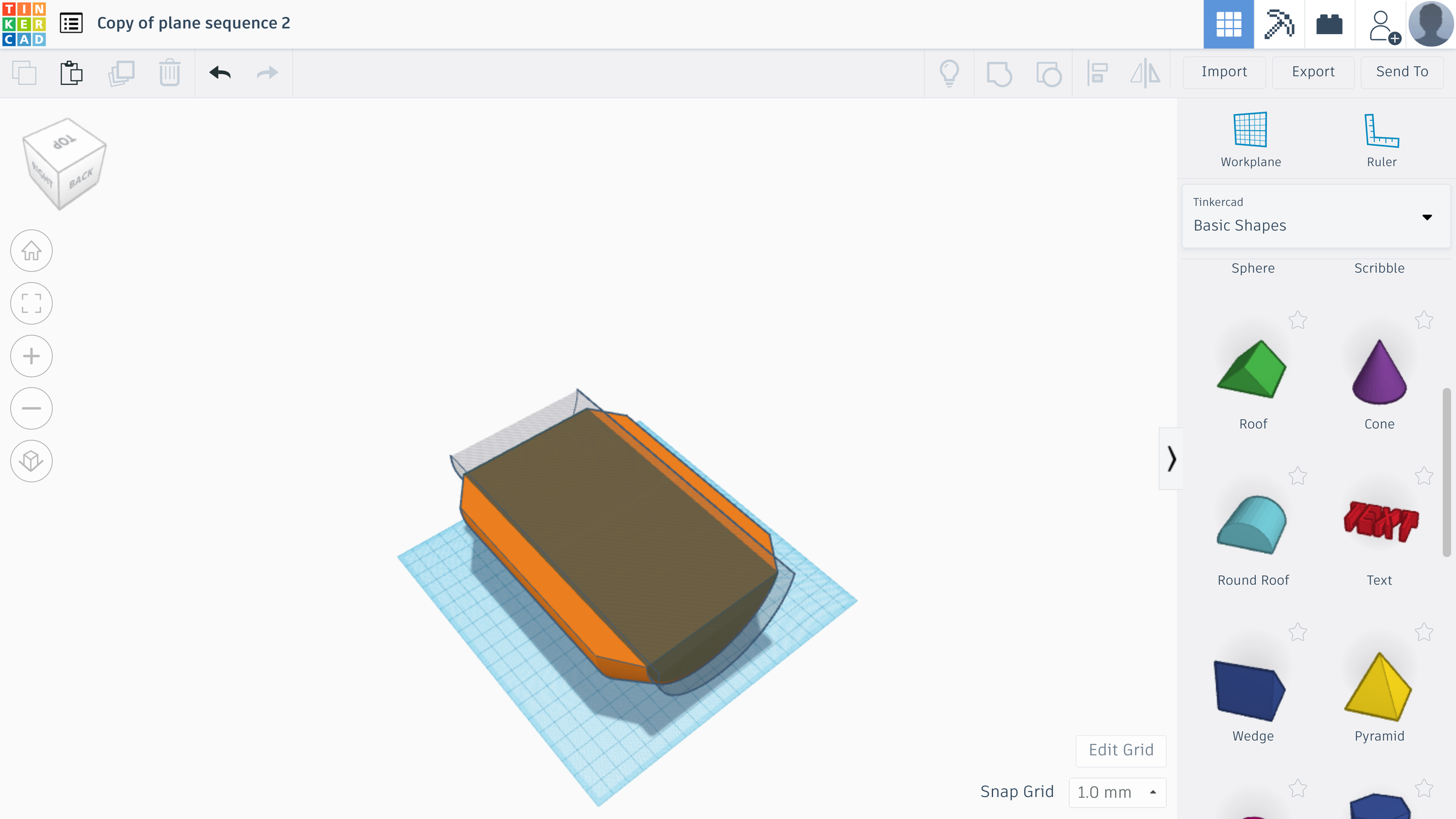This screenshot has height=819, width=1456.
Task: Delete the selected shape
Action: point(170,73)
